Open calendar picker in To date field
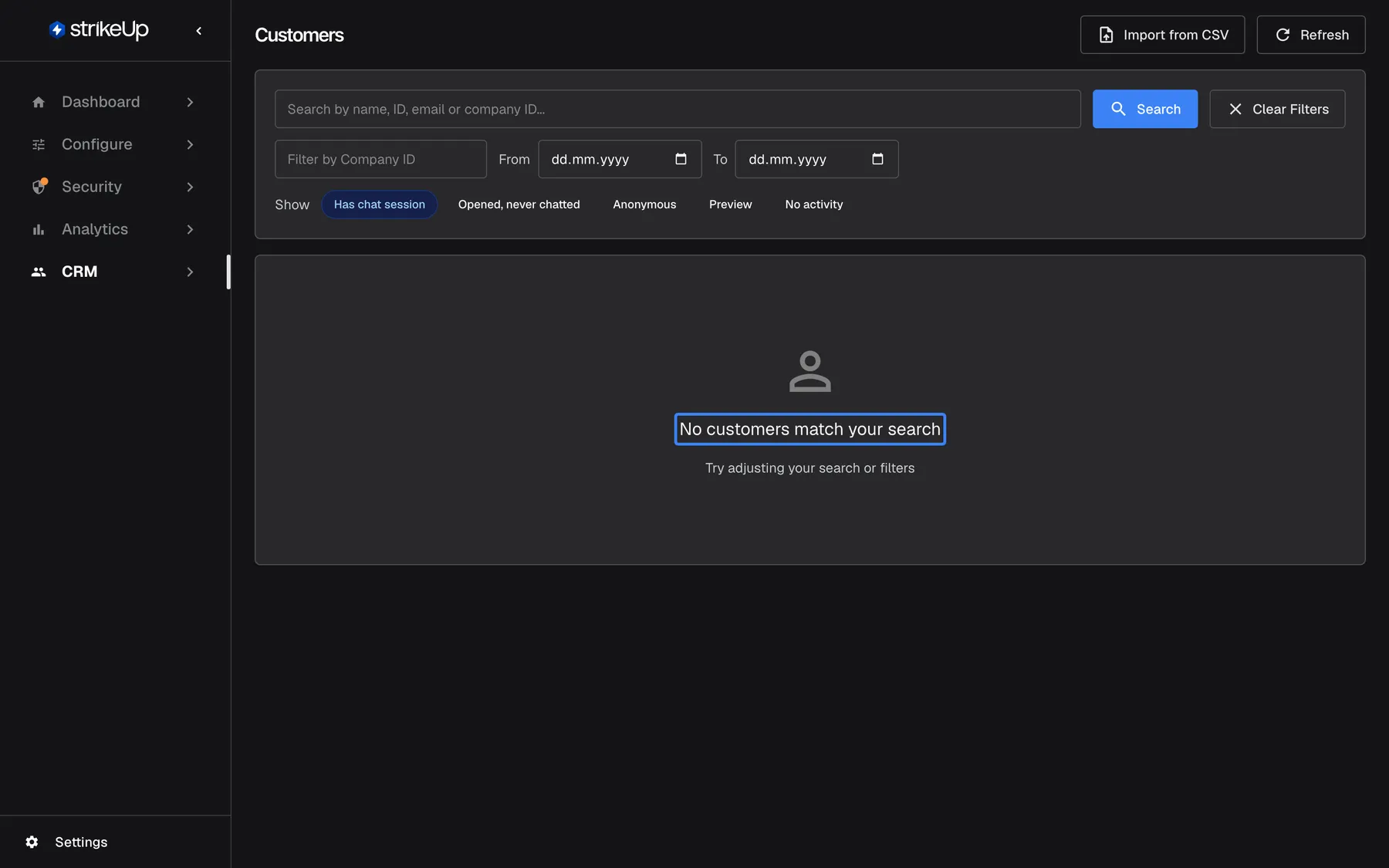 tap(877, 159)
